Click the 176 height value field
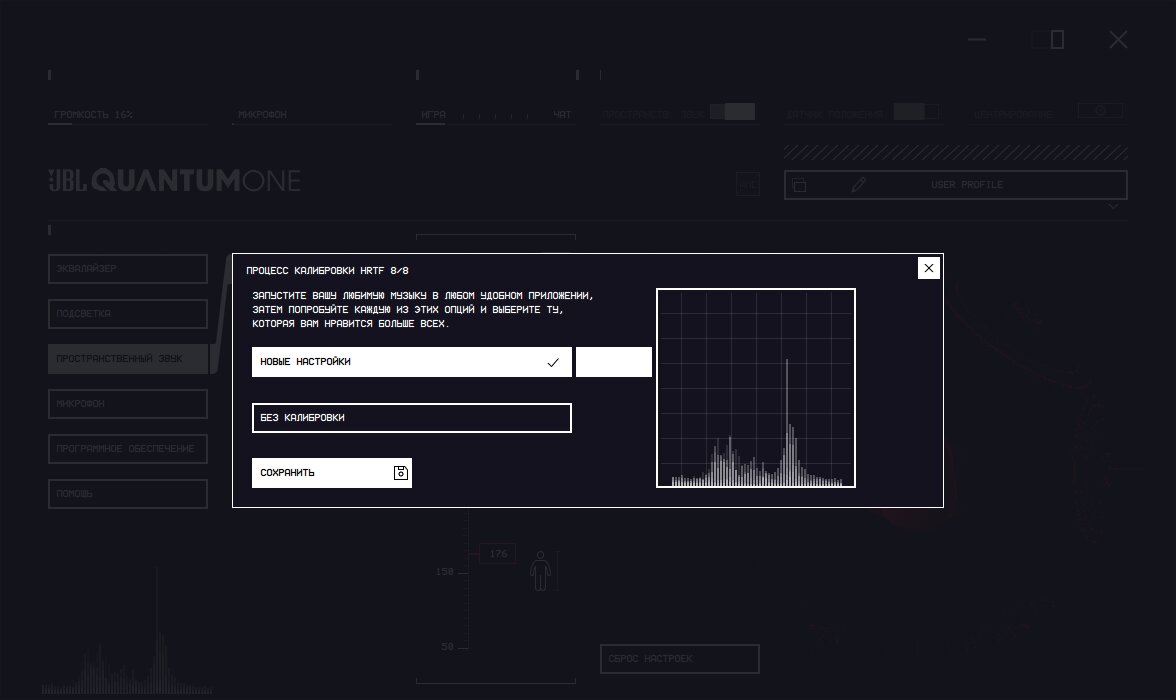Image resolution: width=1176 pixels, height=700 pixels. pos(498,554)
